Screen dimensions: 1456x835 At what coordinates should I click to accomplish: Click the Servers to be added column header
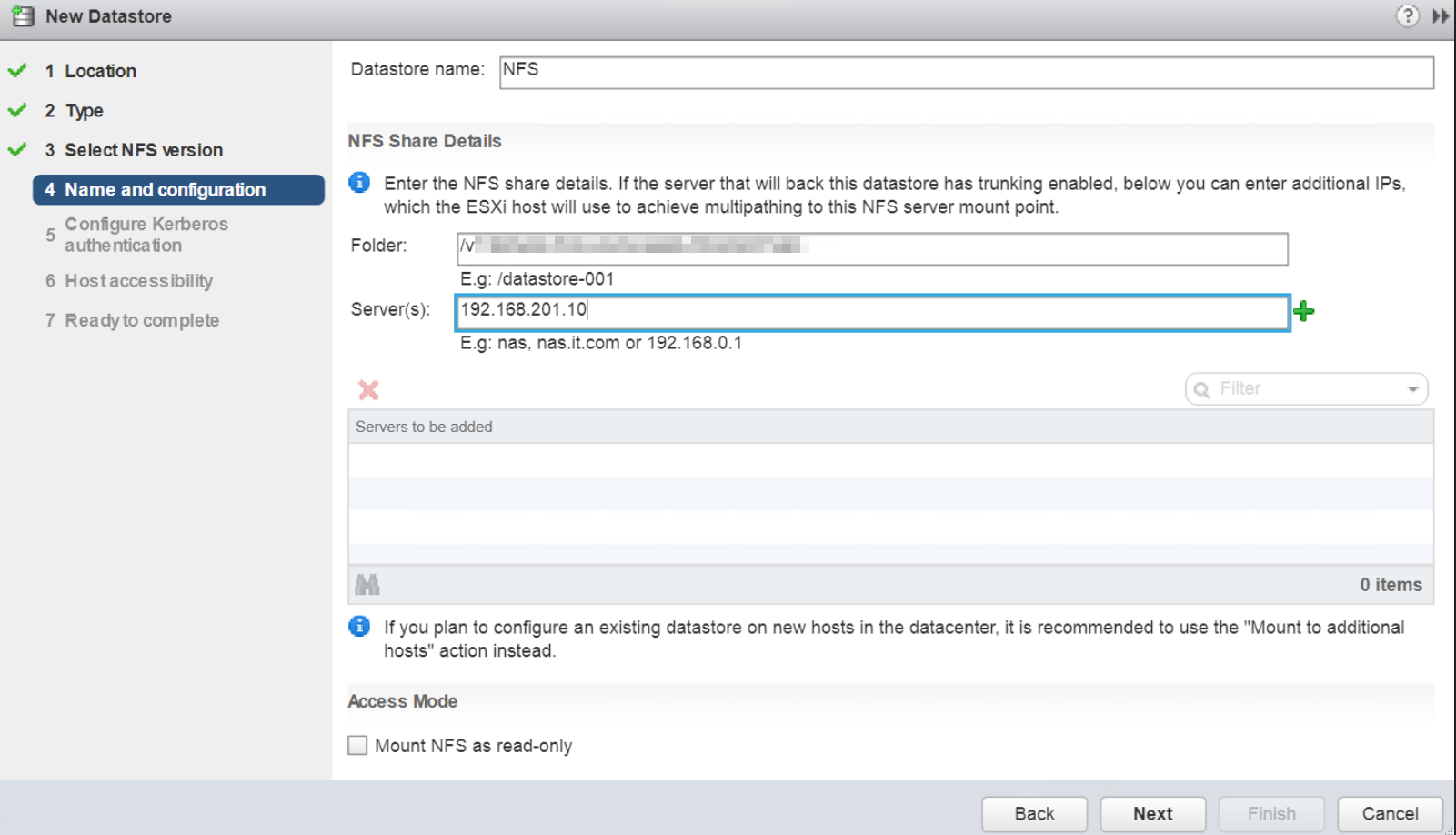890,427
